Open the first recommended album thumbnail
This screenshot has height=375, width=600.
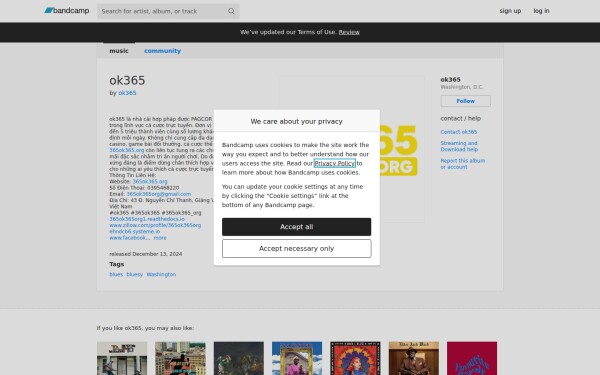click(x=122, y=358)
